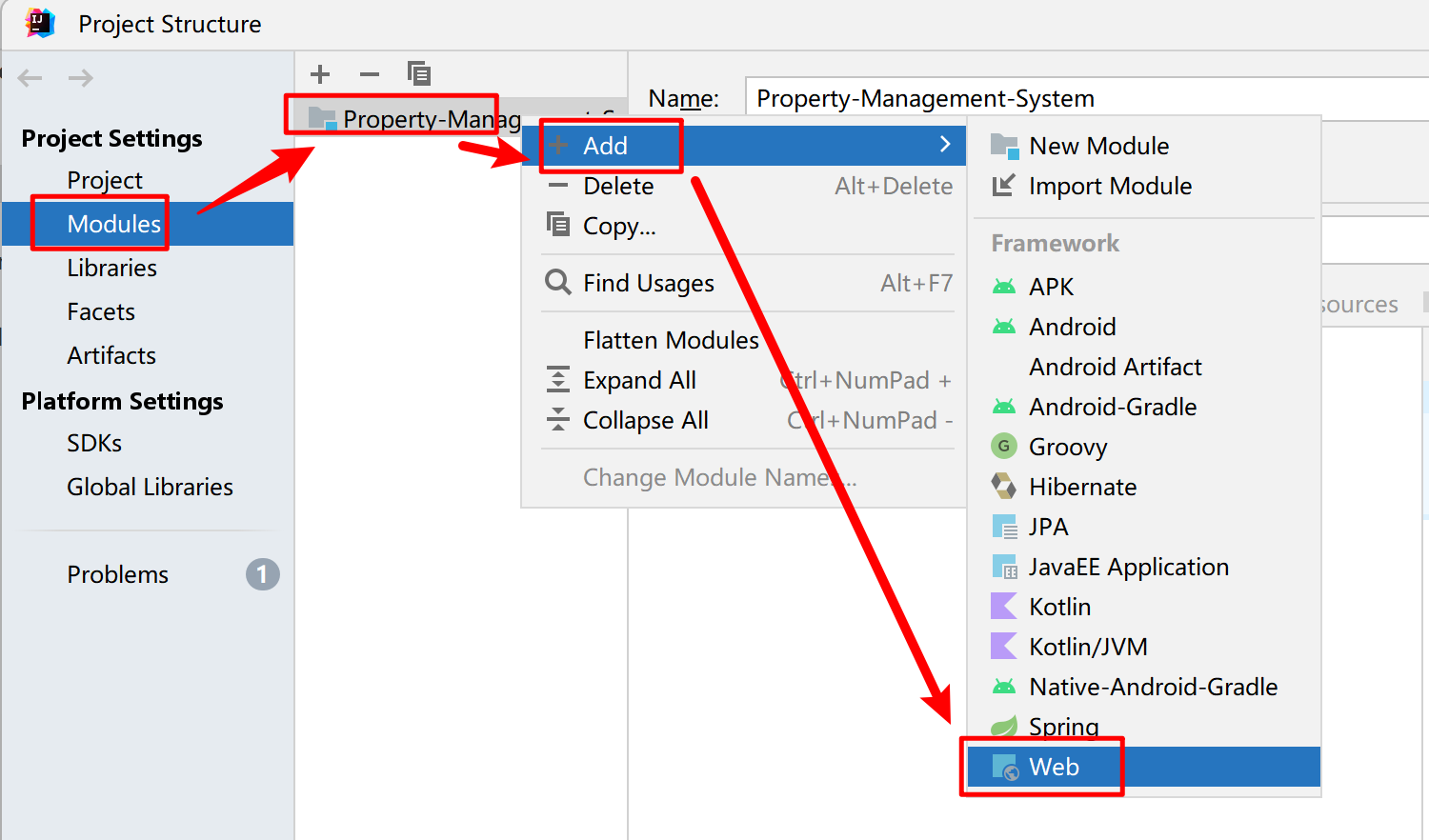
Task: Open SDKs under Platform Settings
Action: (94, 443)
